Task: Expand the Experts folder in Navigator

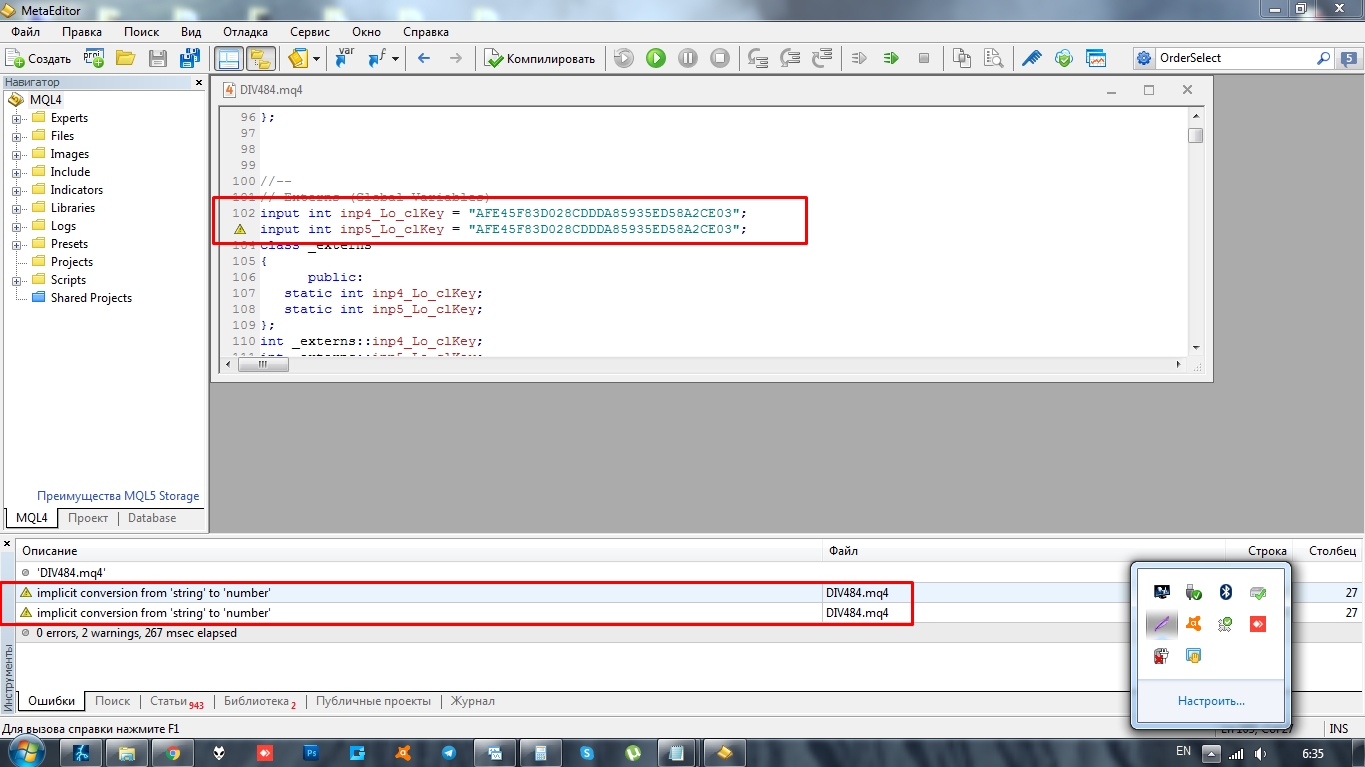Action: click(x=17, y=118)
